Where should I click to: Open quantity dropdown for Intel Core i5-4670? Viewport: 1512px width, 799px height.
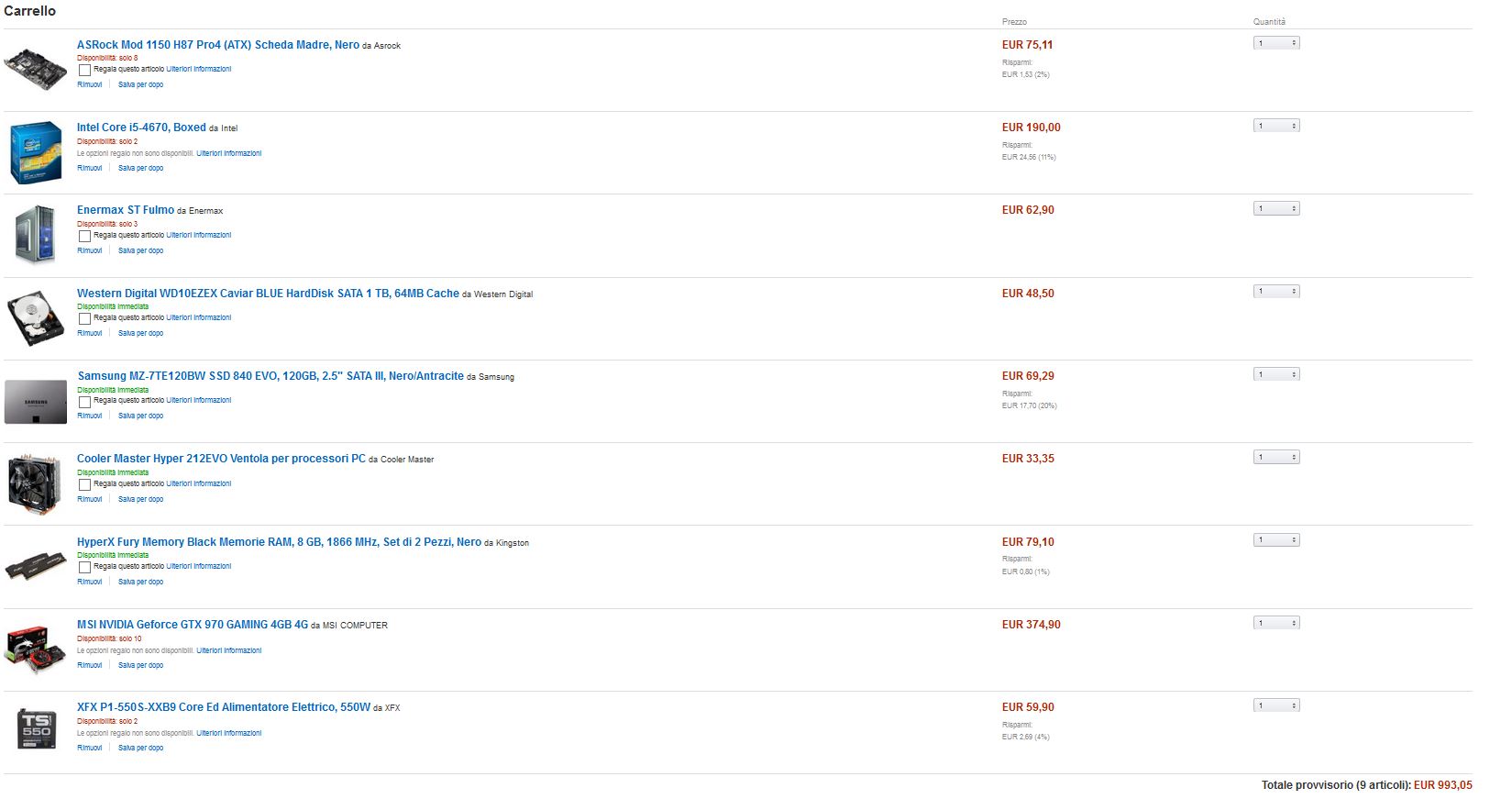coord(1276,126)
